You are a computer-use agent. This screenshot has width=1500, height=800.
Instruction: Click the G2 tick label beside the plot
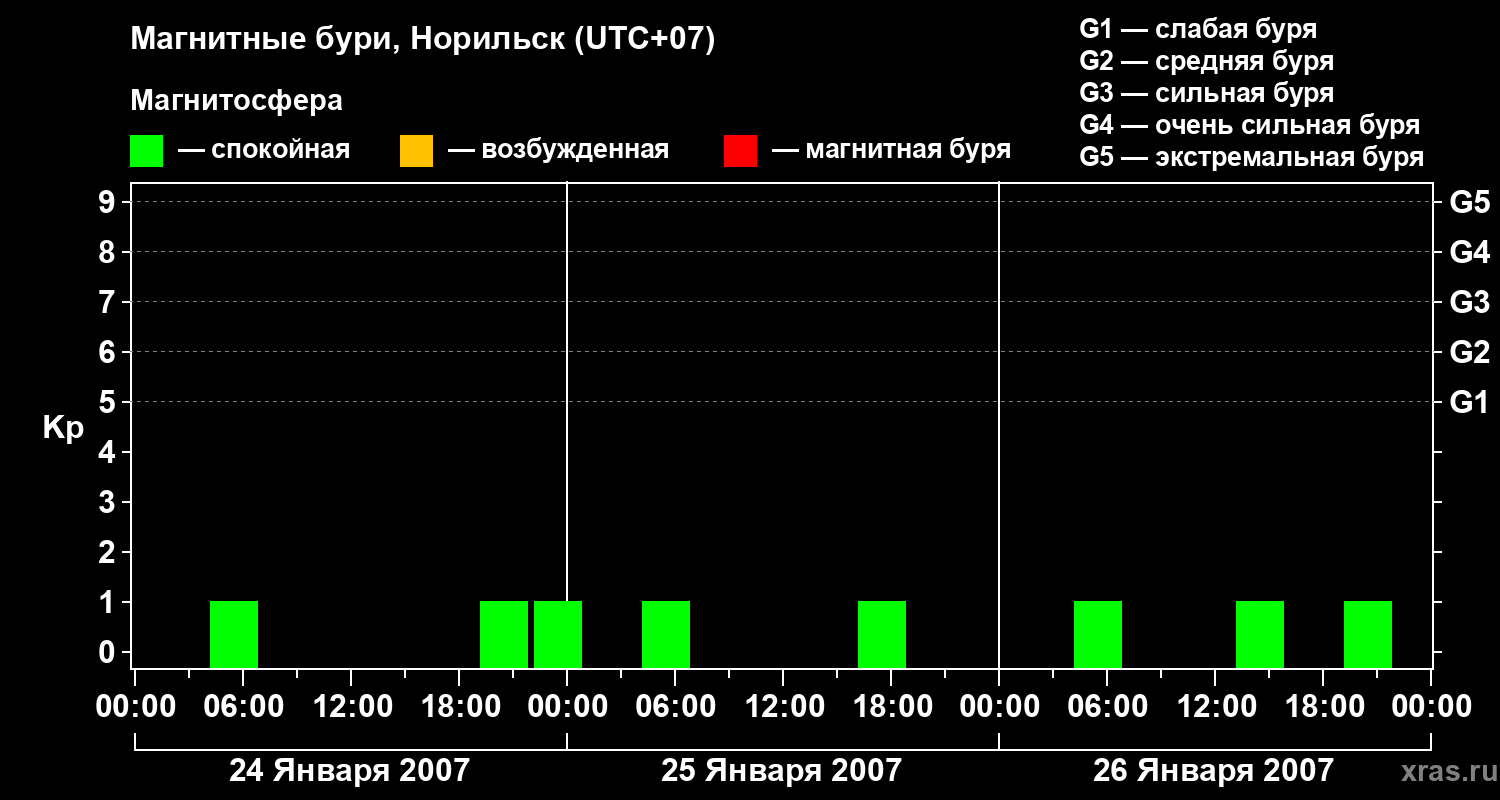pyautogui.click(x=1470, y=352)
